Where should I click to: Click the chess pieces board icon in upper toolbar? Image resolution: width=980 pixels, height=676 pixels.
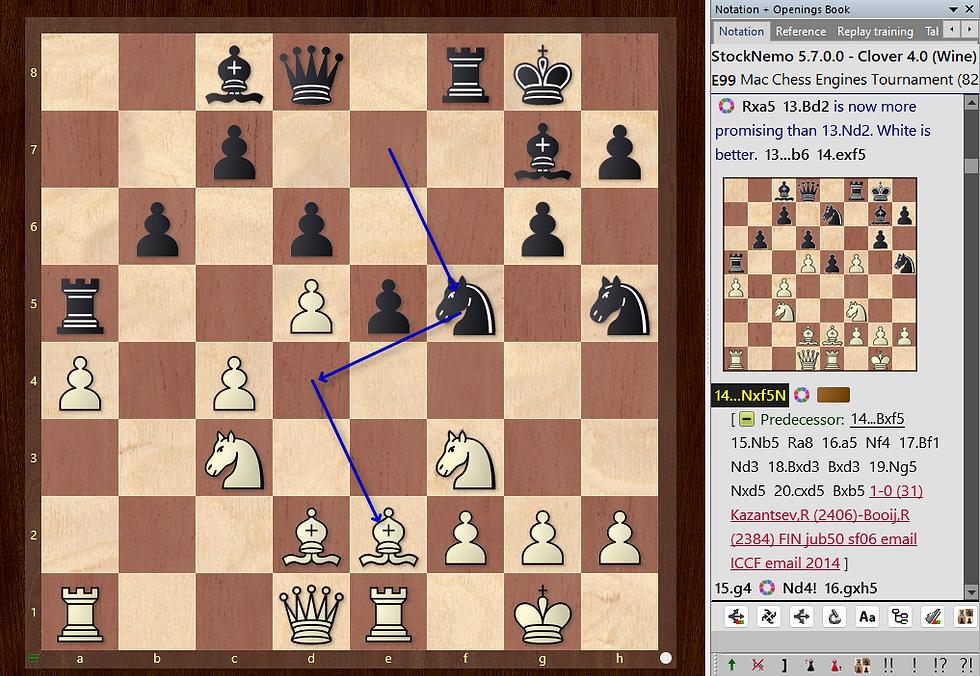click(966, 617)
